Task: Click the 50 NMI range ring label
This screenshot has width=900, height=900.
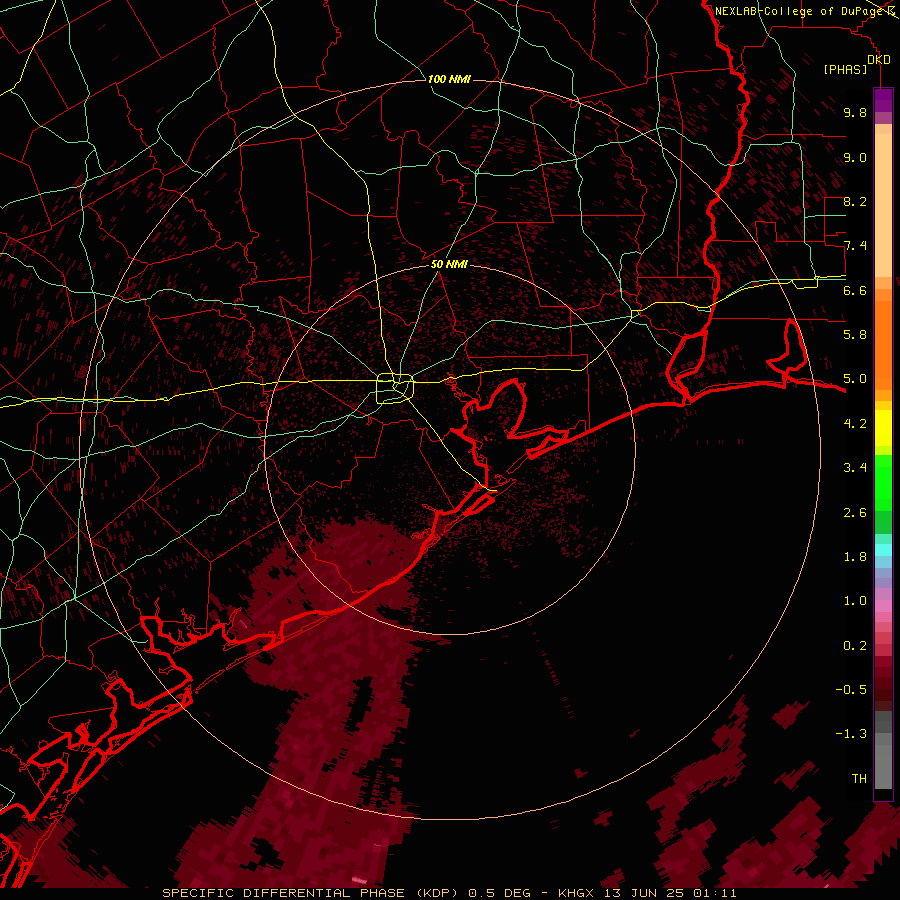Action: 449,265
